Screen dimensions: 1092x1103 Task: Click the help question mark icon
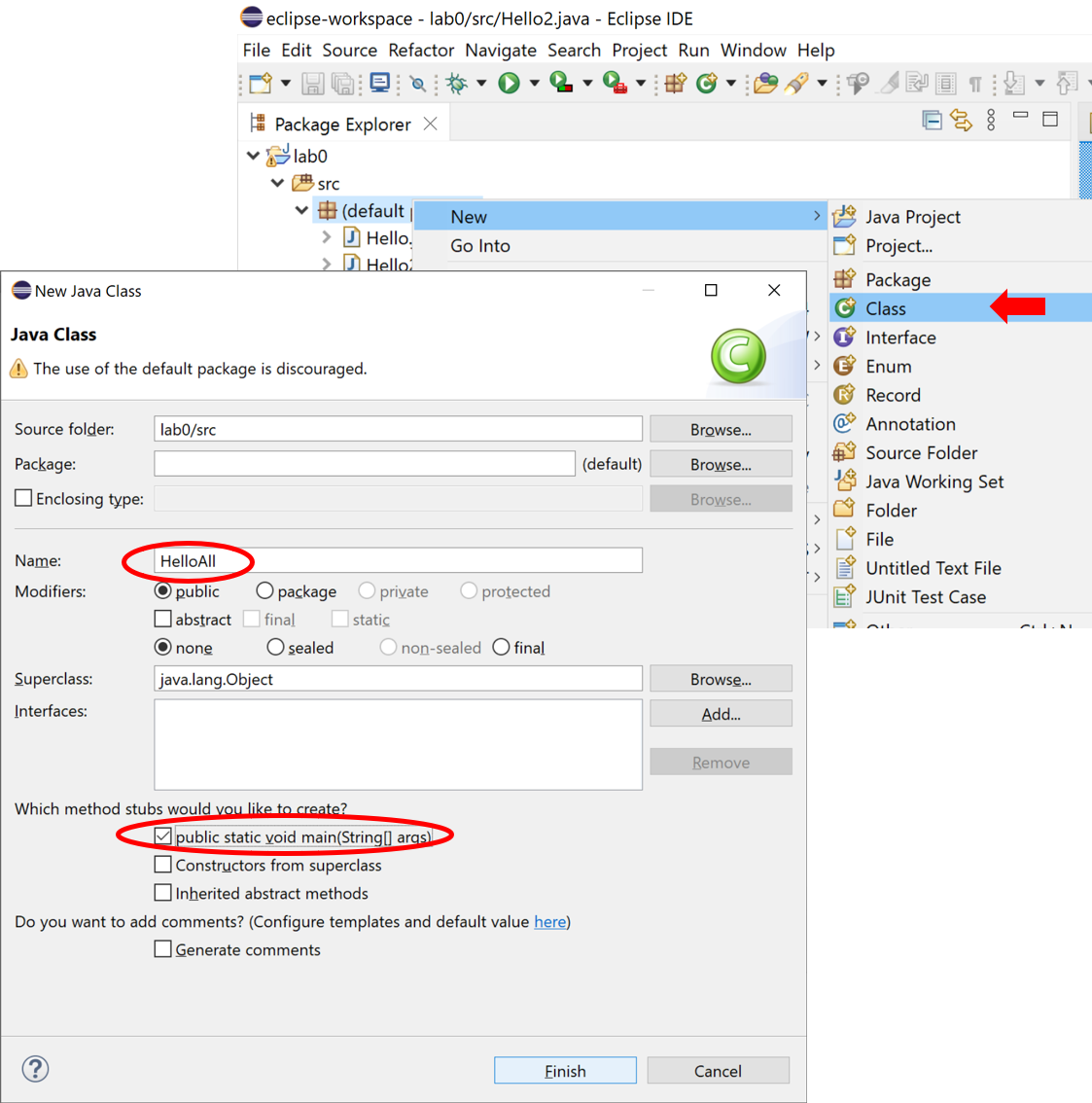click(x=35, y=1069)
